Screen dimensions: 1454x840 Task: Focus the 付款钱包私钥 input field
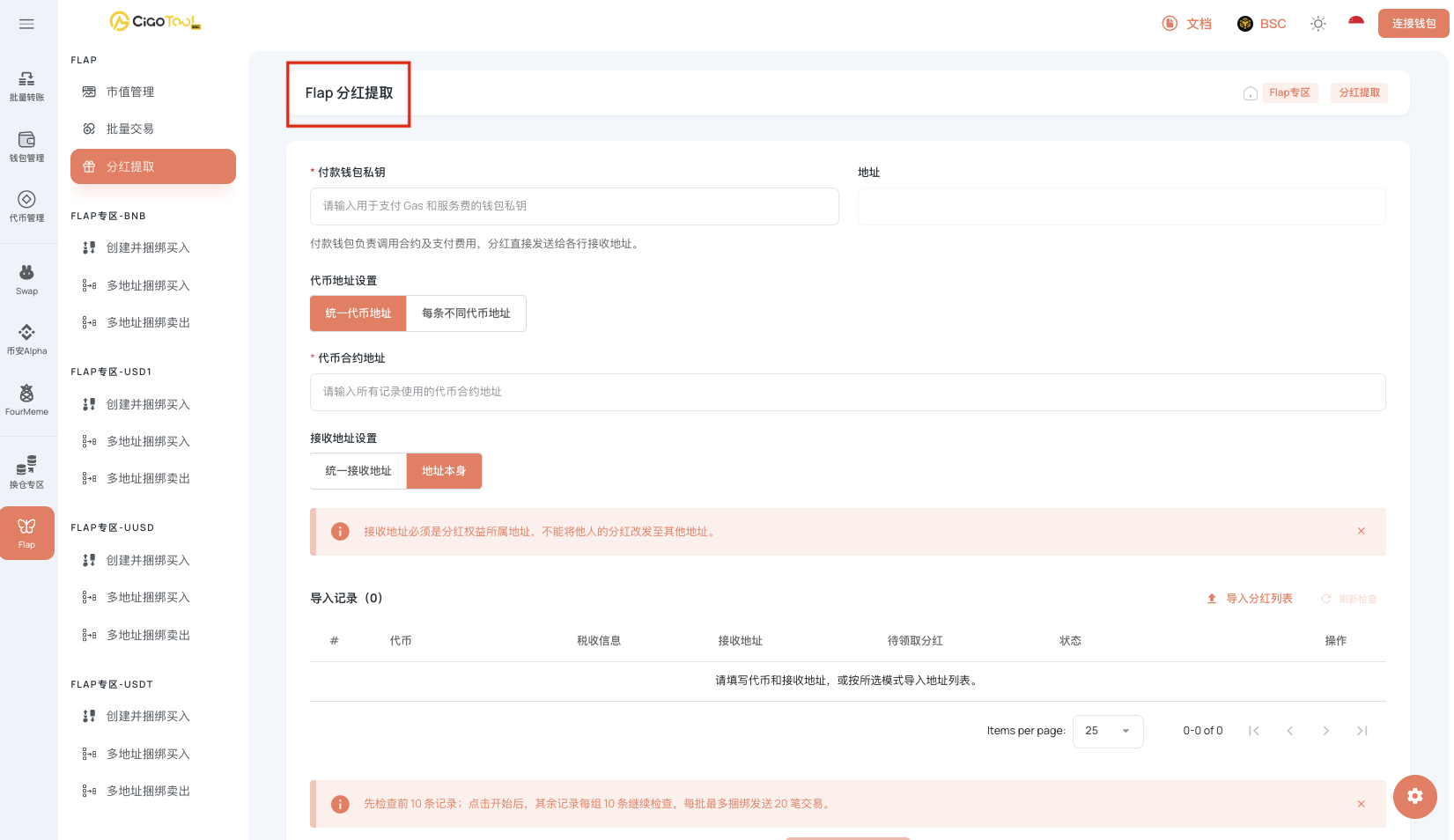point(574,206)
